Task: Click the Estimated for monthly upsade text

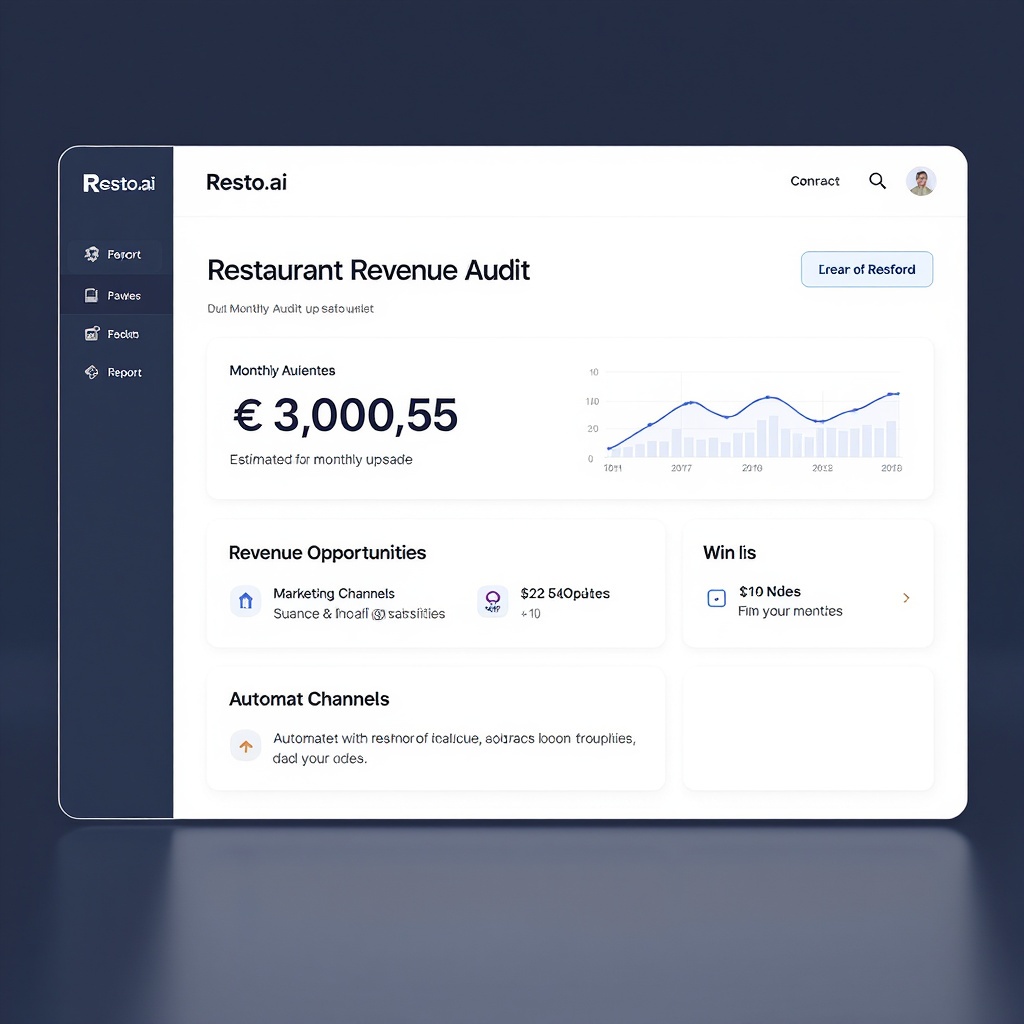Action: click(321, 460)
